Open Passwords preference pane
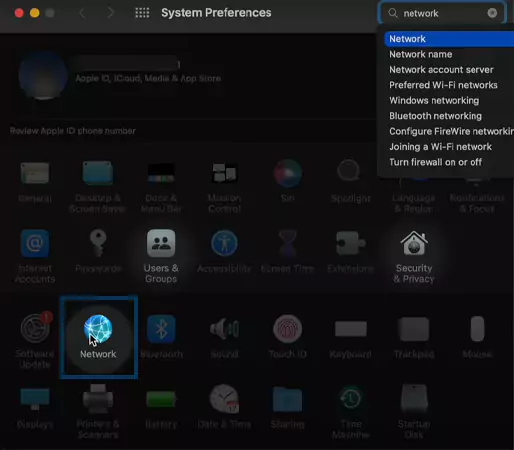 (x=98, y=243)
